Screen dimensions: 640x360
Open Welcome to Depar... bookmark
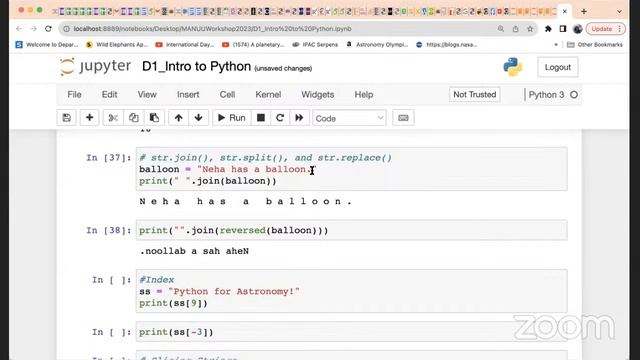pos(47,44)
